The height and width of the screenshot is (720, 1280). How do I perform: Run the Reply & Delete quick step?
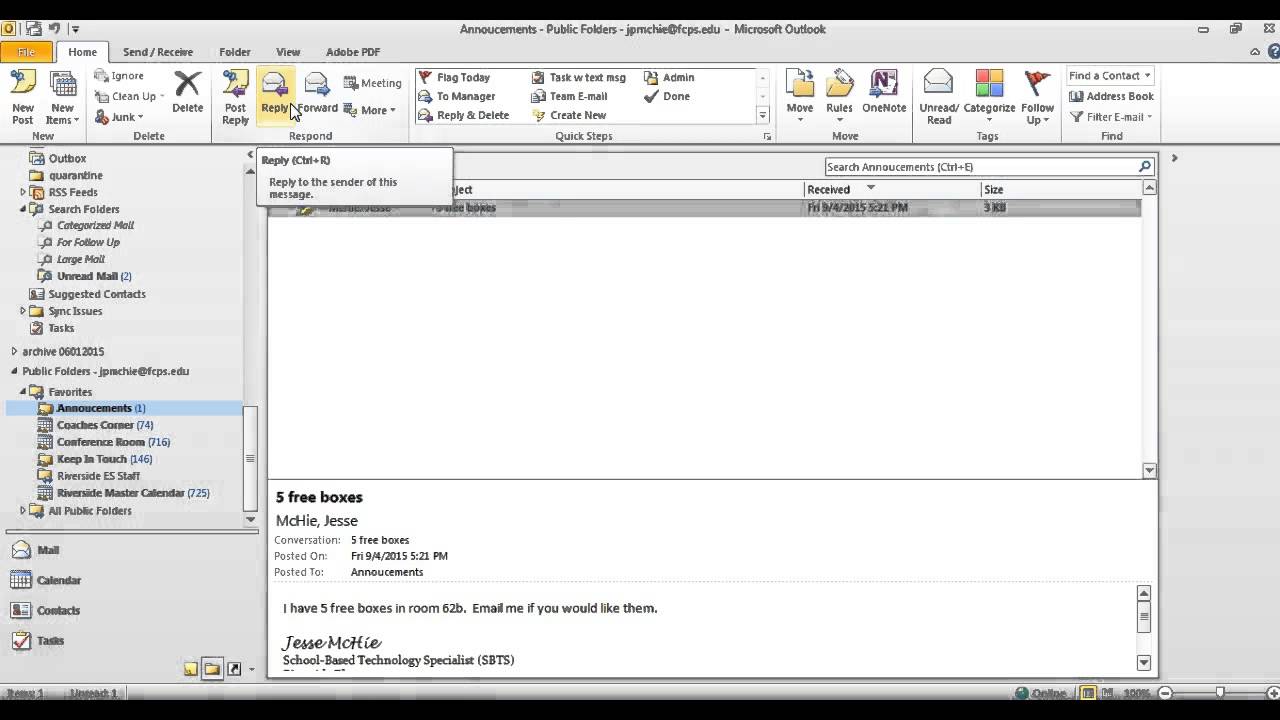click(464, 115)
